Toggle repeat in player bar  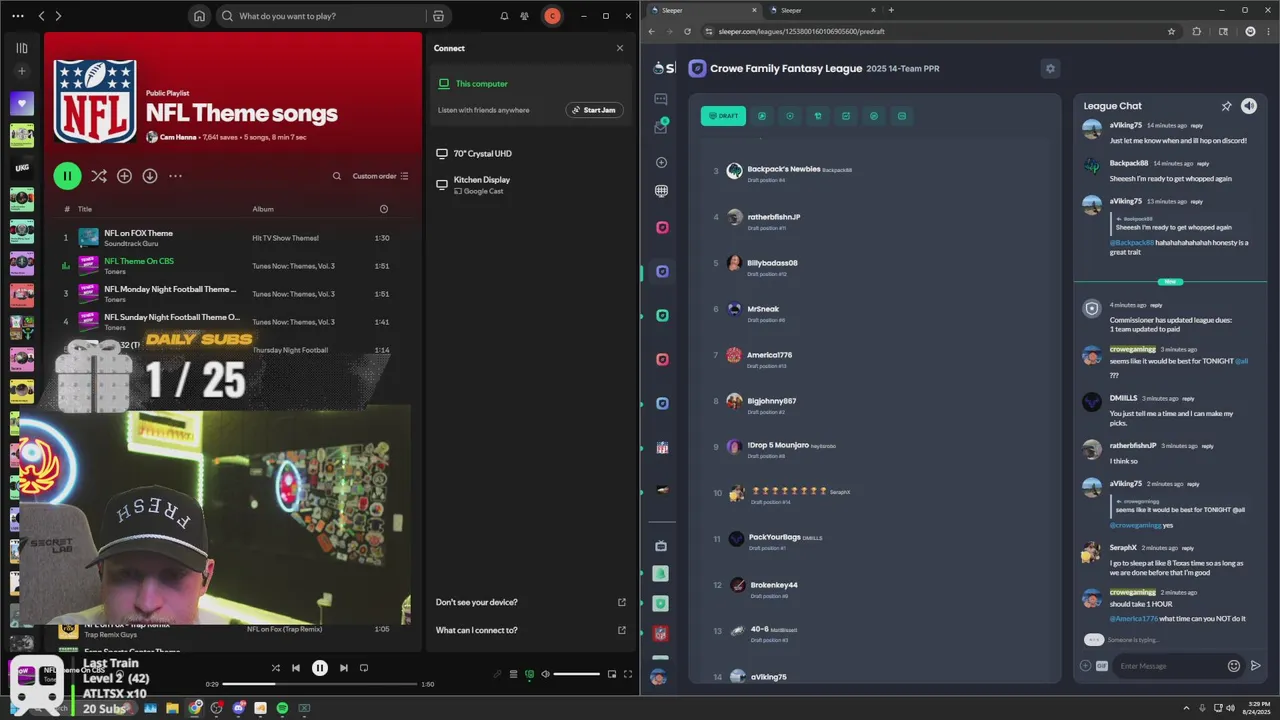click(x=364, y=668)
